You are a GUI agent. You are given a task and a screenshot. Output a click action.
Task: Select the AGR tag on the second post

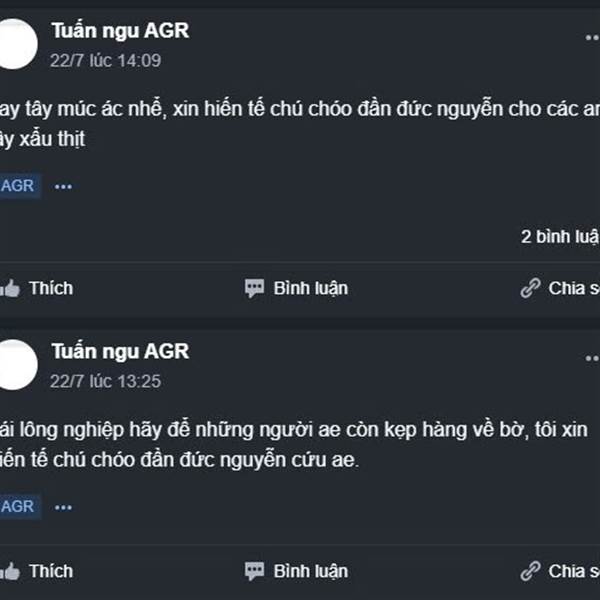(18, 506)
